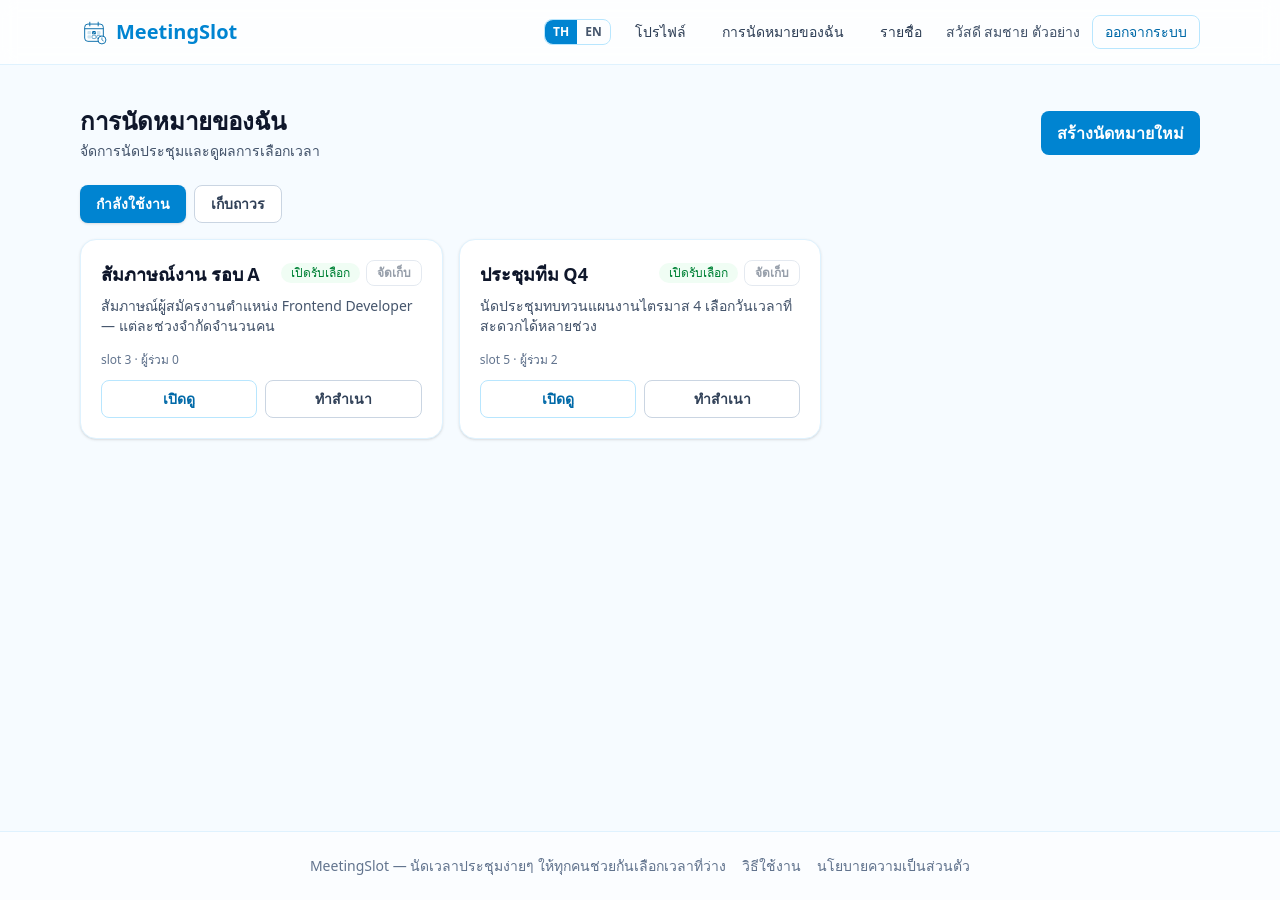Click the page heading การนัดหมายของฉัน
The width and height of the screenshot is (1280, 900).
(x=183, y=121)
